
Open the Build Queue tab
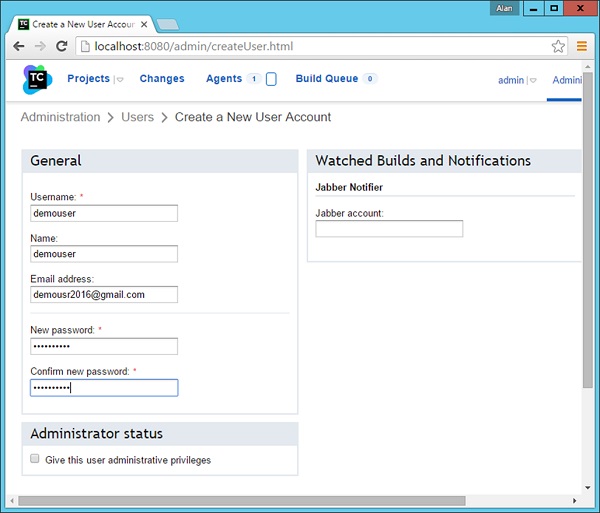(x=328, y=79)
